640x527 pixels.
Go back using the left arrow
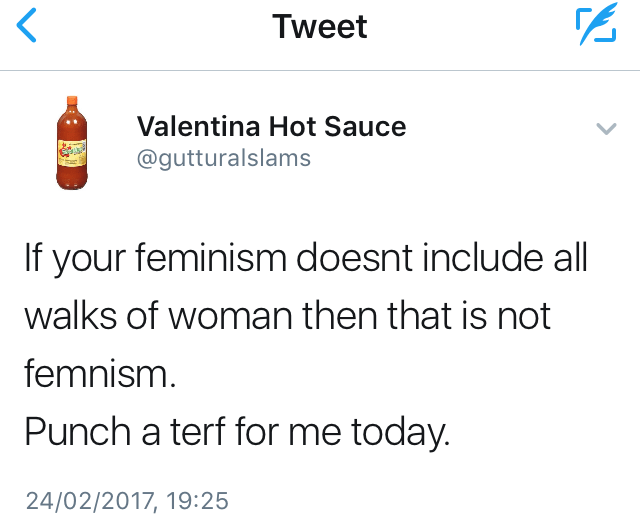coord(27,27)
